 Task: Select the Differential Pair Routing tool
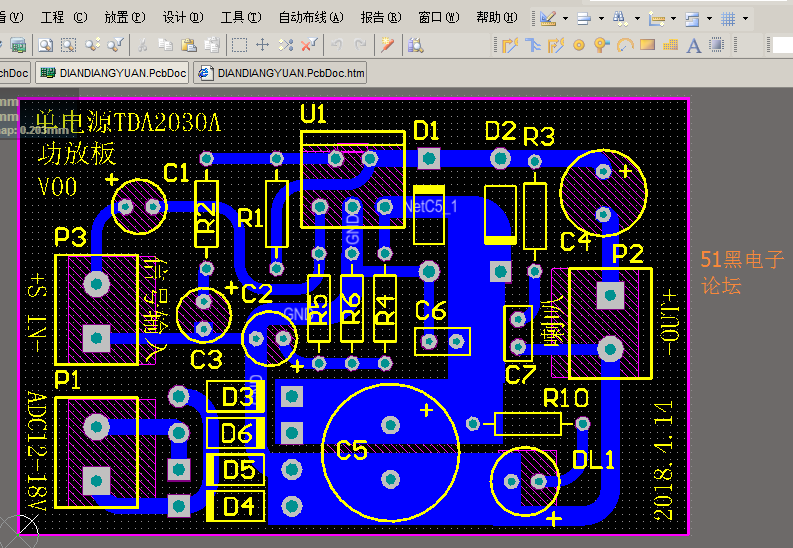tap(556, 45)
